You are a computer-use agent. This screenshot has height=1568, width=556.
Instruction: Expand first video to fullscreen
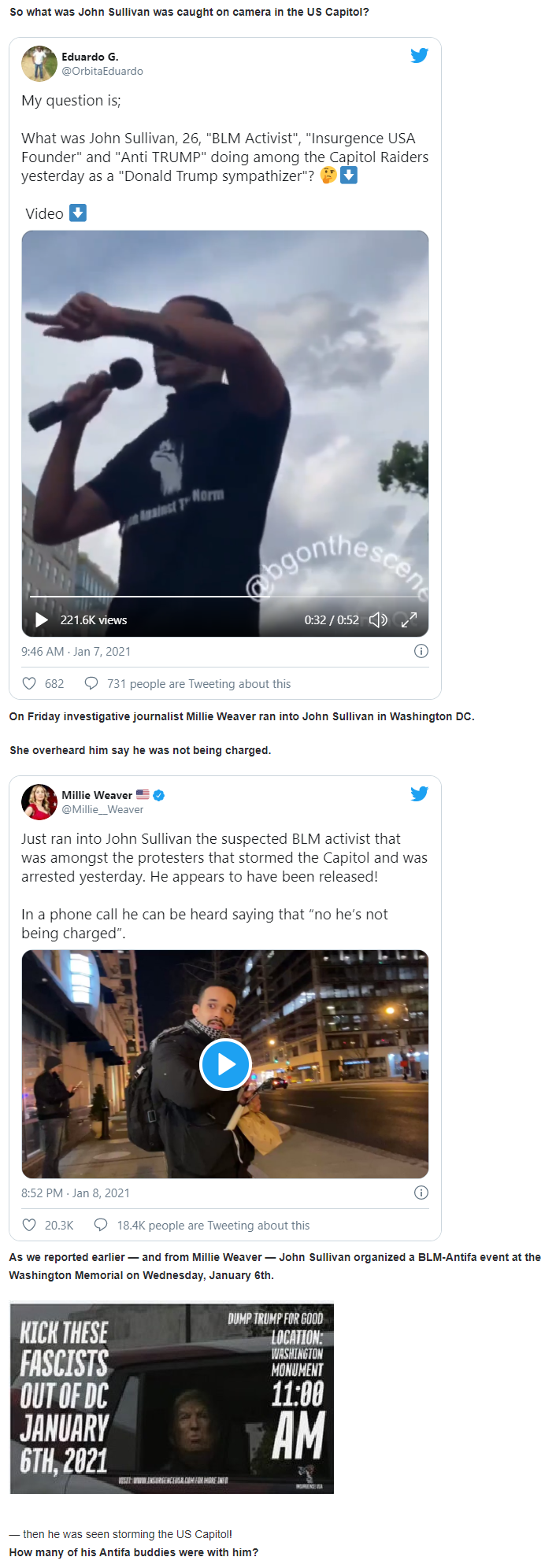tap(409, 620)
